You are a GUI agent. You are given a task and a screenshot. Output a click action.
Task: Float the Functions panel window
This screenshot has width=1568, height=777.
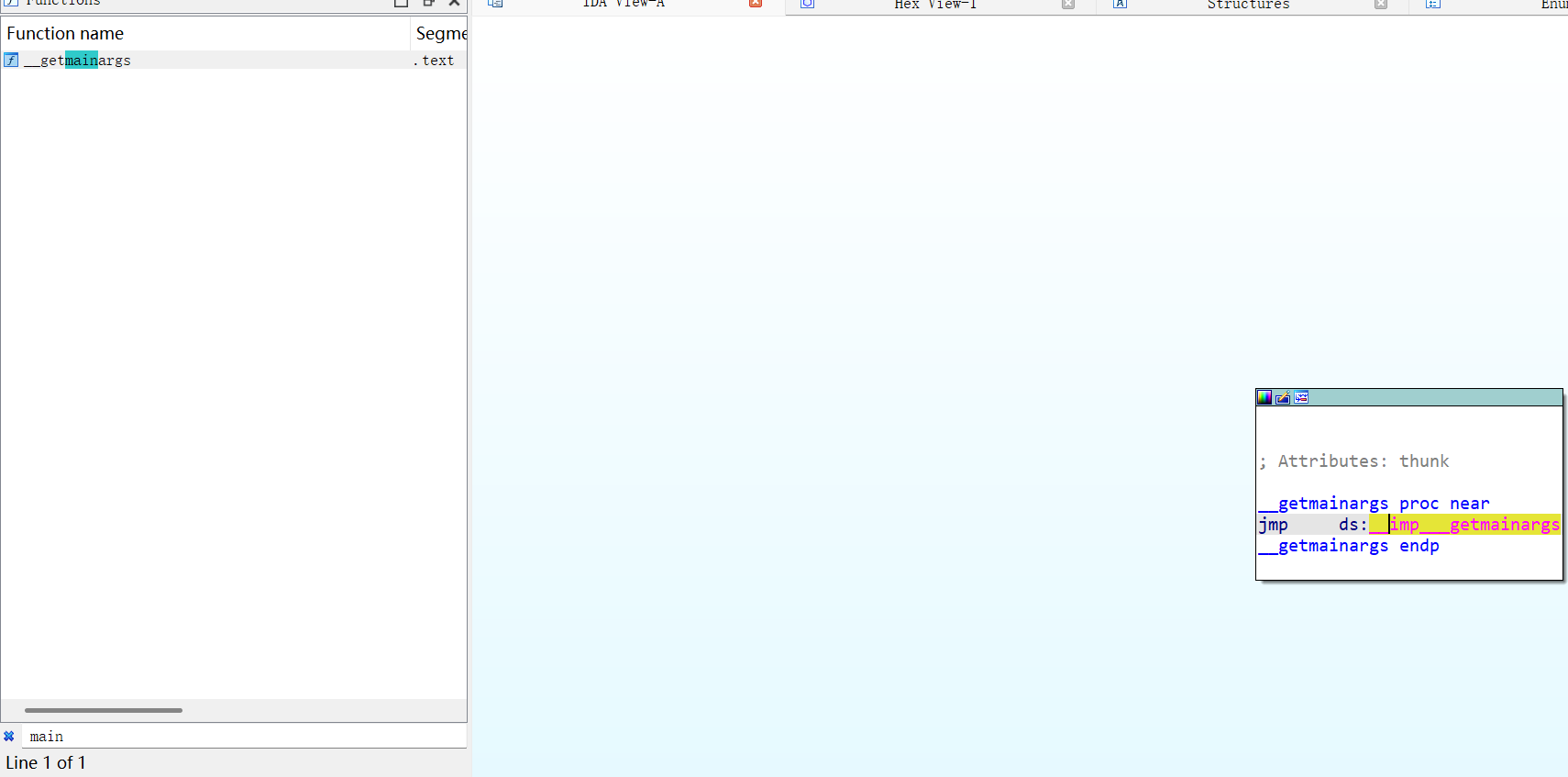pyautogui.click(x=428, y=3)
